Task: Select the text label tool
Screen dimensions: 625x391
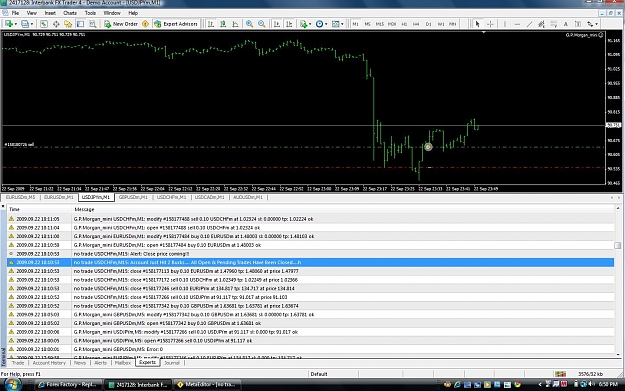Action: [x=565, y=24]
